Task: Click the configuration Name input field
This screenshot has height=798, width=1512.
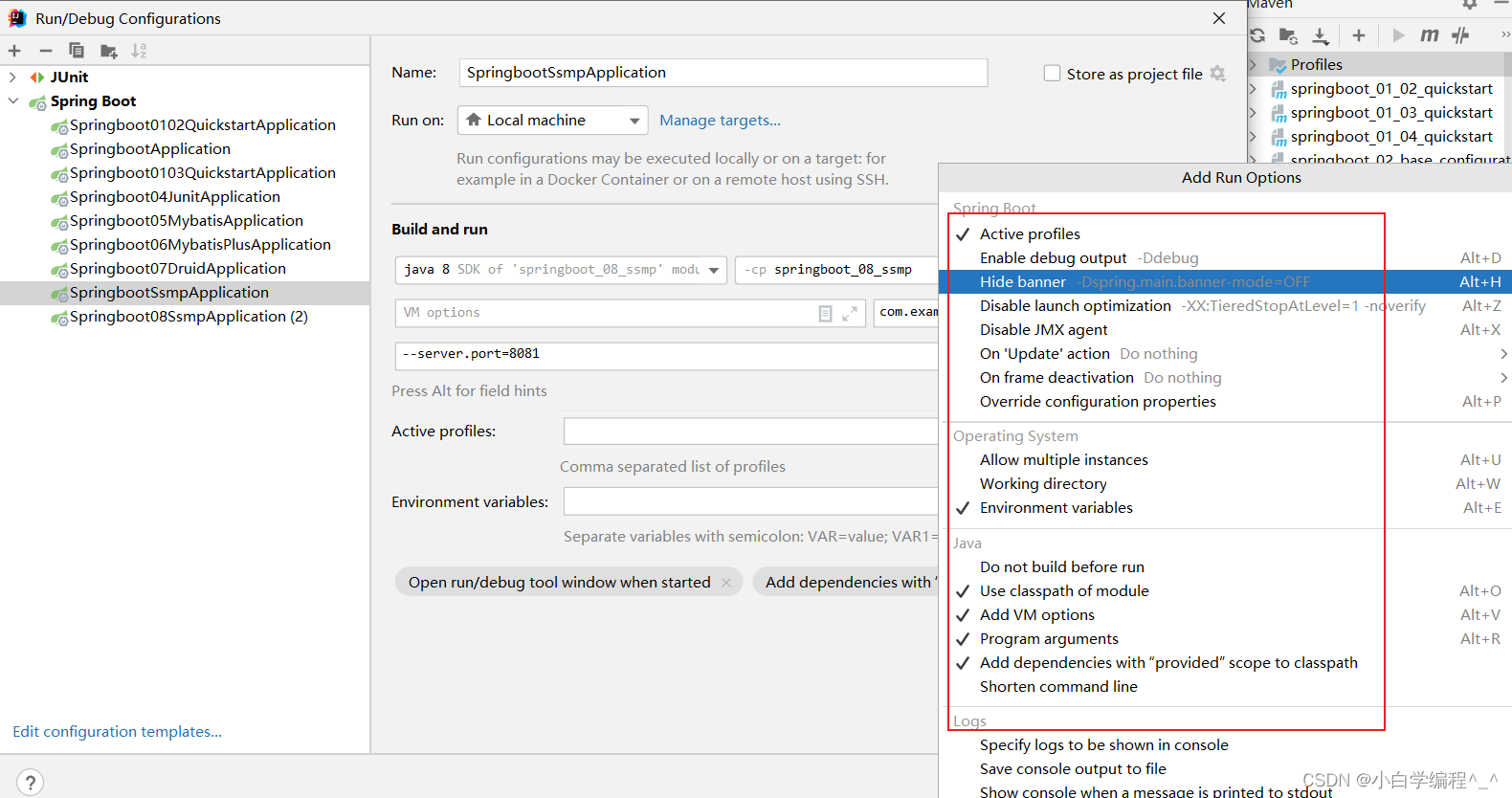Action: click(x=723, y=73)
